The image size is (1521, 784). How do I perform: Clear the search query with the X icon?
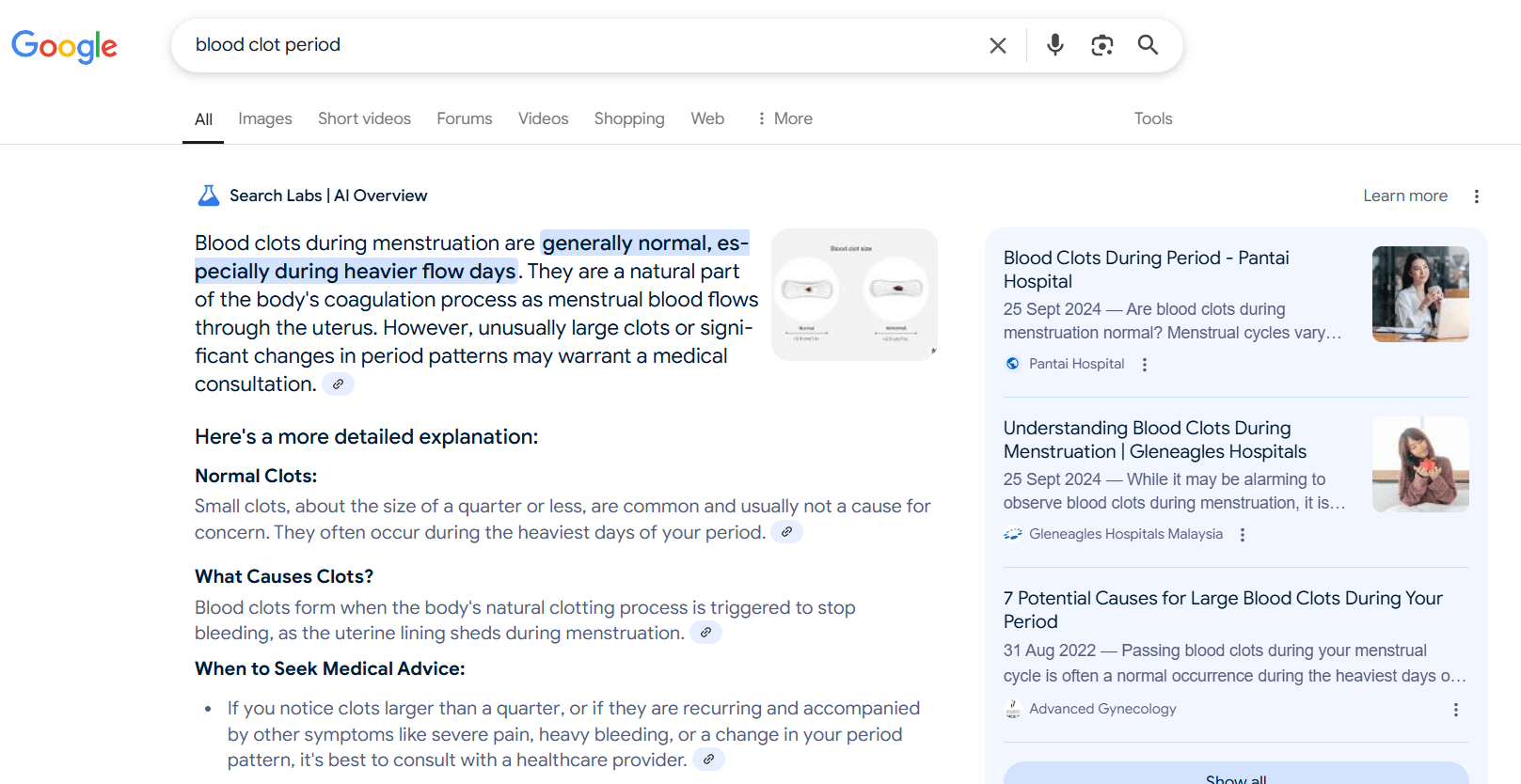(x=998, y=45)
